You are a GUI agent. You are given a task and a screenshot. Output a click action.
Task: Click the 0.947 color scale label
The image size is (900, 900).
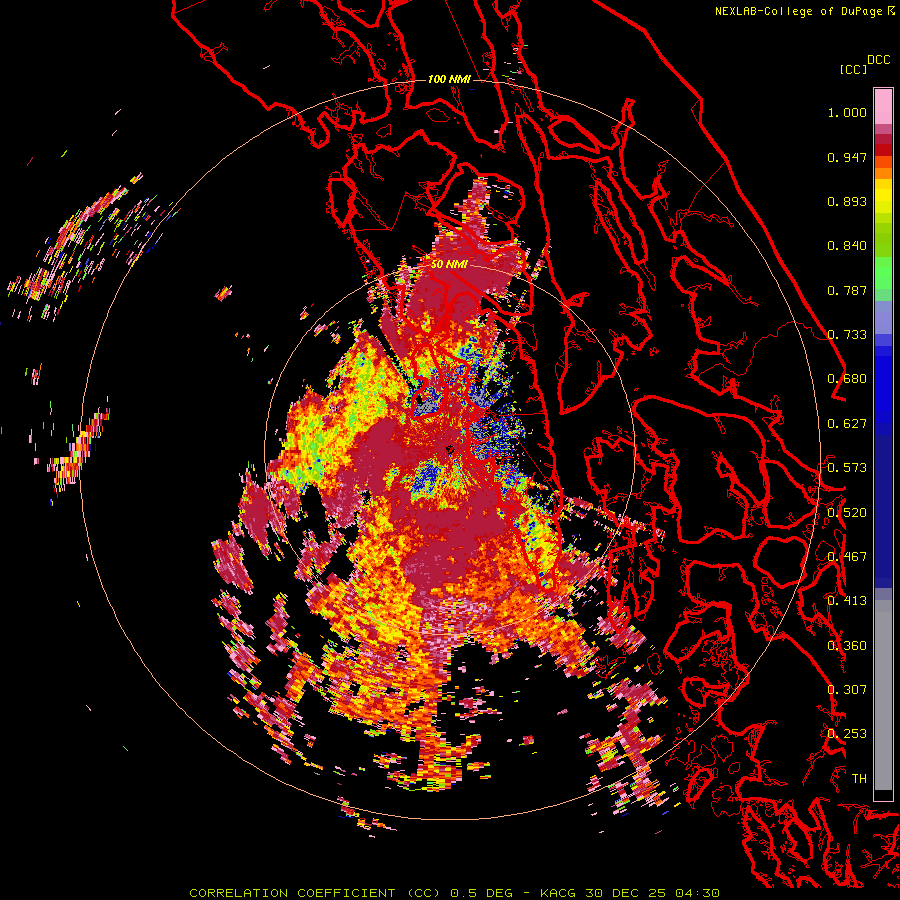(847, 157)
